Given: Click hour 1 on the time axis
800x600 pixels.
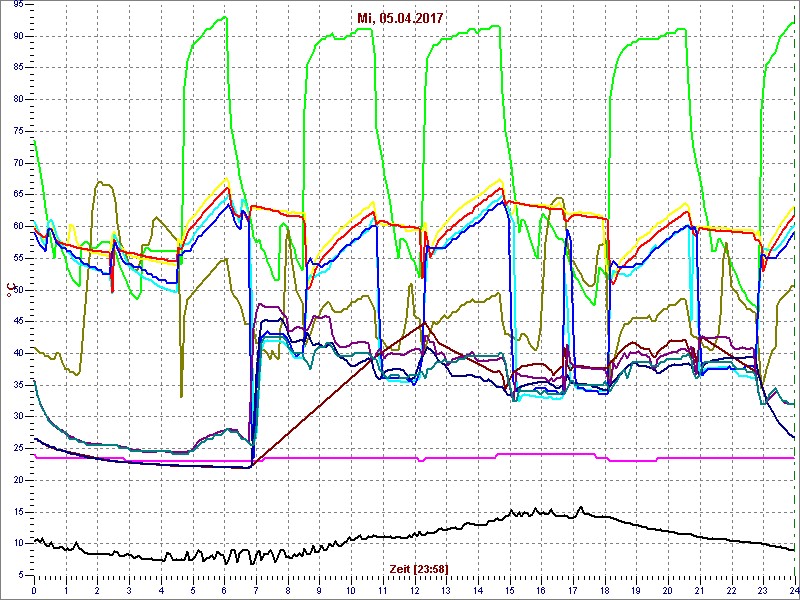Looking at the screenshot, I should tap(66, 588).
